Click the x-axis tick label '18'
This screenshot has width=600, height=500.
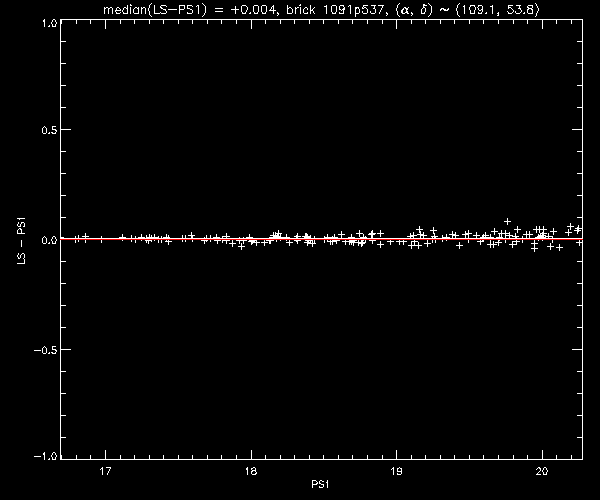click(251, 471)
